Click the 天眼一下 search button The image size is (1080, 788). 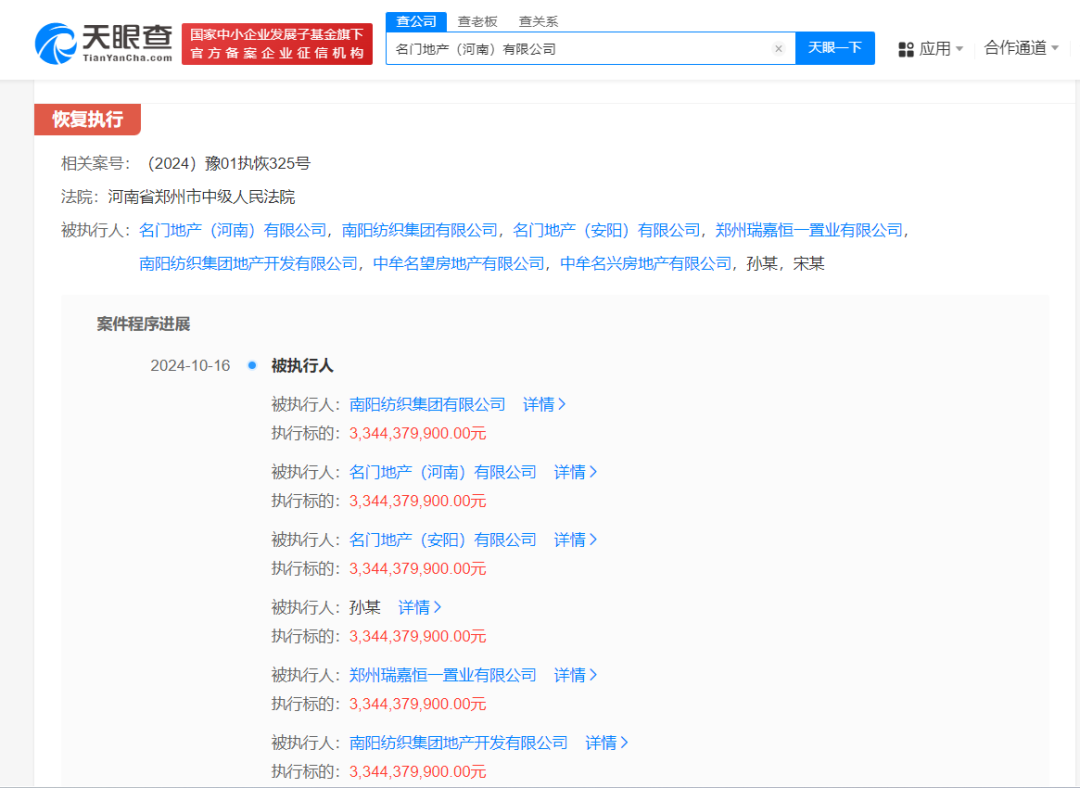[835, 48]
